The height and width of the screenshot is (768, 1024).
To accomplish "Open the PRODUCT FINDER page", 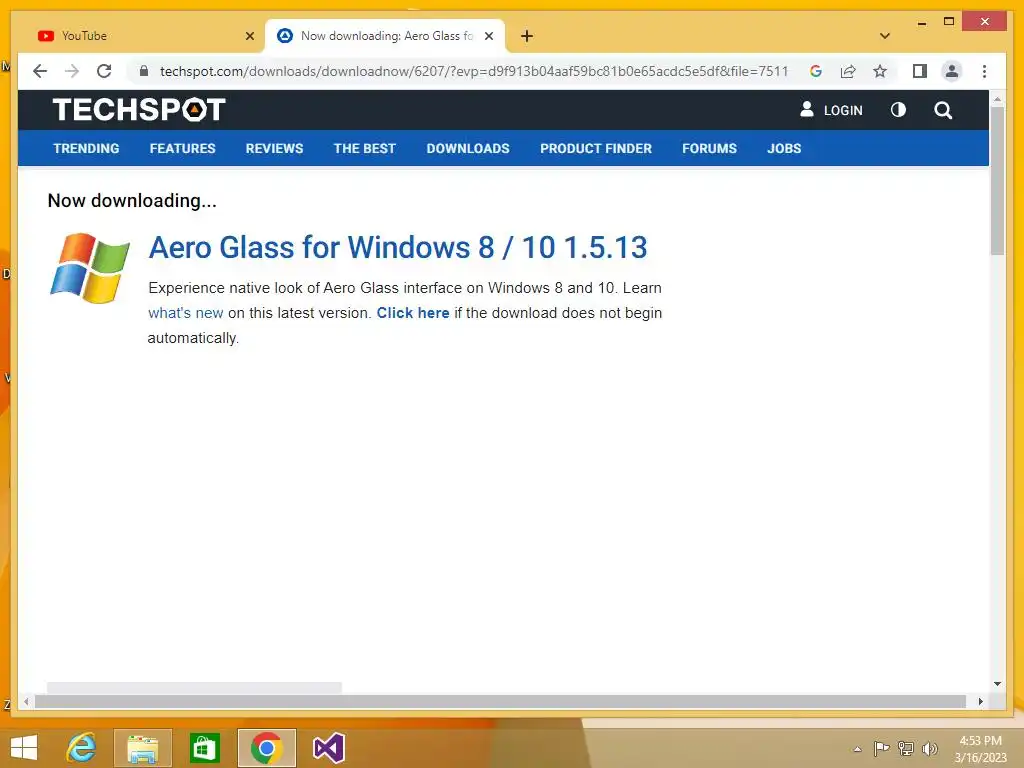I will point(596,148).
